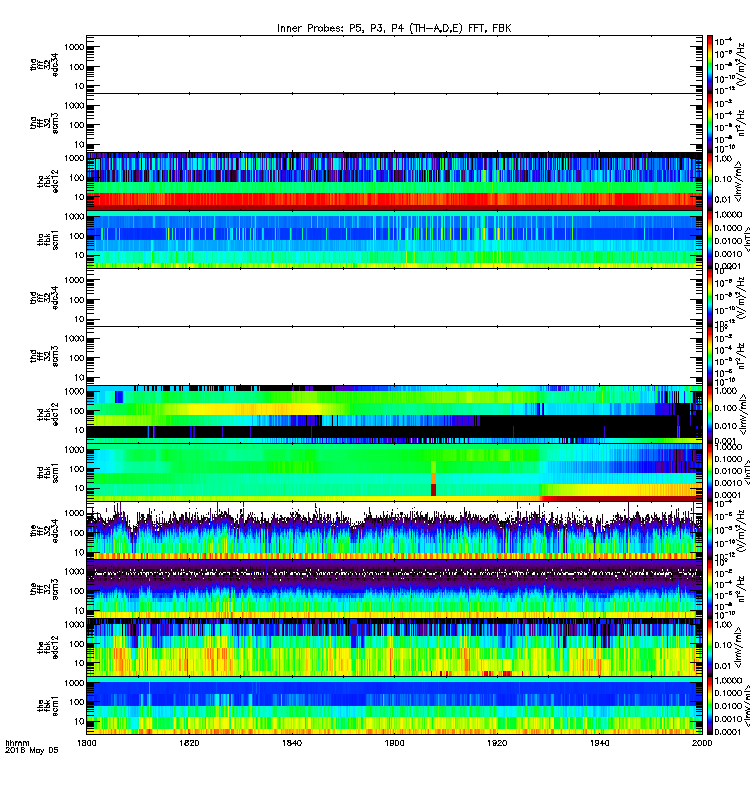Screen dimensions: 750x800
Task: Click the 'thd fff 32 edc34' panel label
Action: [44, 298]
